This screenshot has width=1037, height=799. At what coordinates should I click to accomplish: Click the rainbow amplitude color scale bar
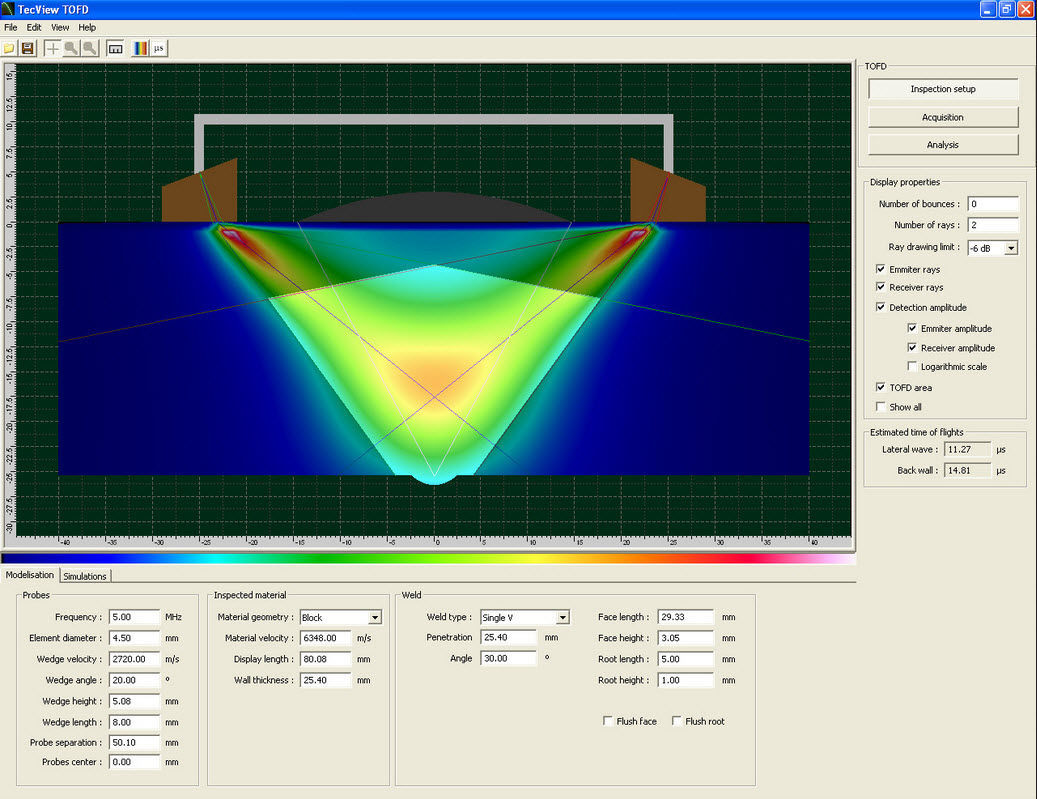click(x=428, y=559)
